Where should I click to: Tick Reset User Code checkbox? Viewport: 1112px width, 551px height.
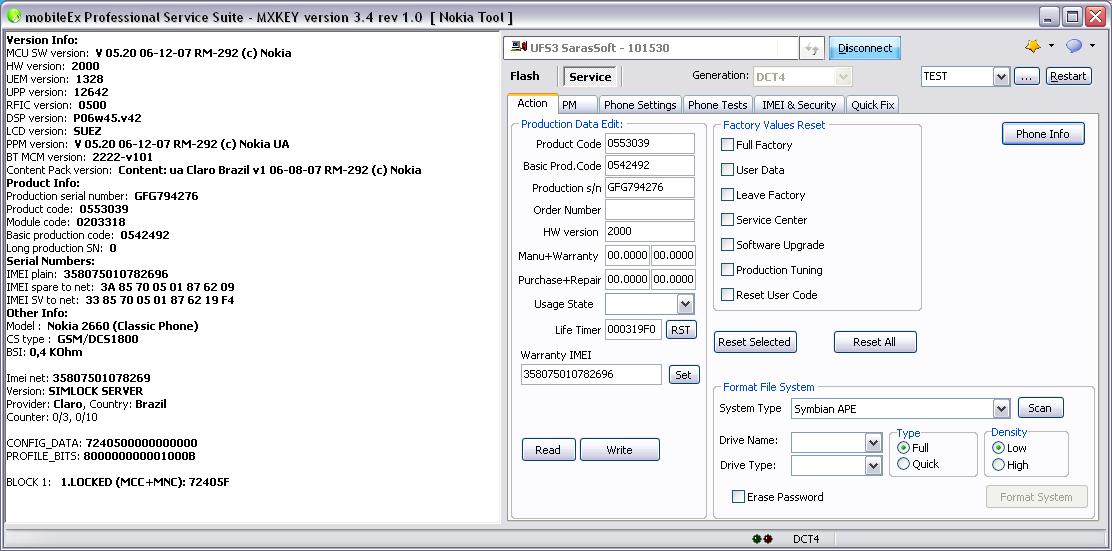tap(727, 294)
